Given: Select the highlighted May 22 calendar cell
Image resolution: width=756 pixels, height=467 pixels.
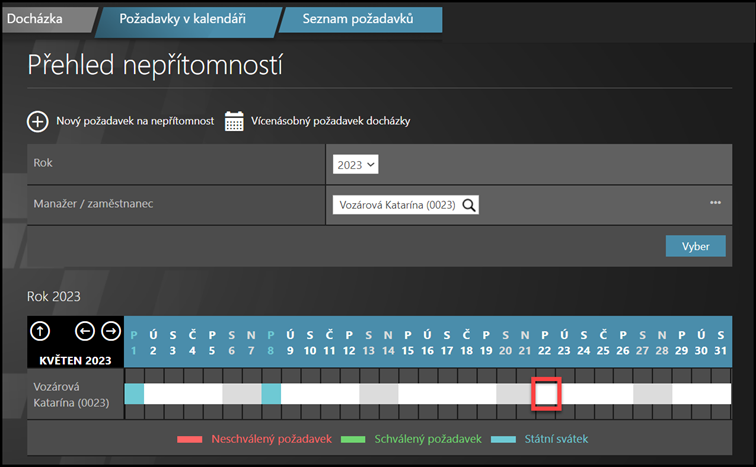Looking at the screenshot, I should [546, 393].
